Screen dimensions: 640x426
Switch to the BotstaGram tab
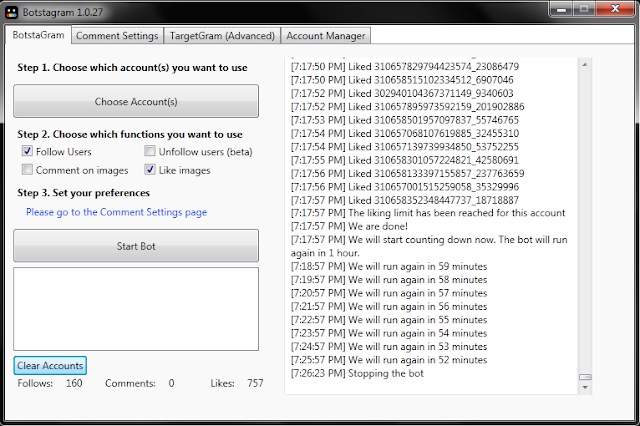click(x=38, y=35)
